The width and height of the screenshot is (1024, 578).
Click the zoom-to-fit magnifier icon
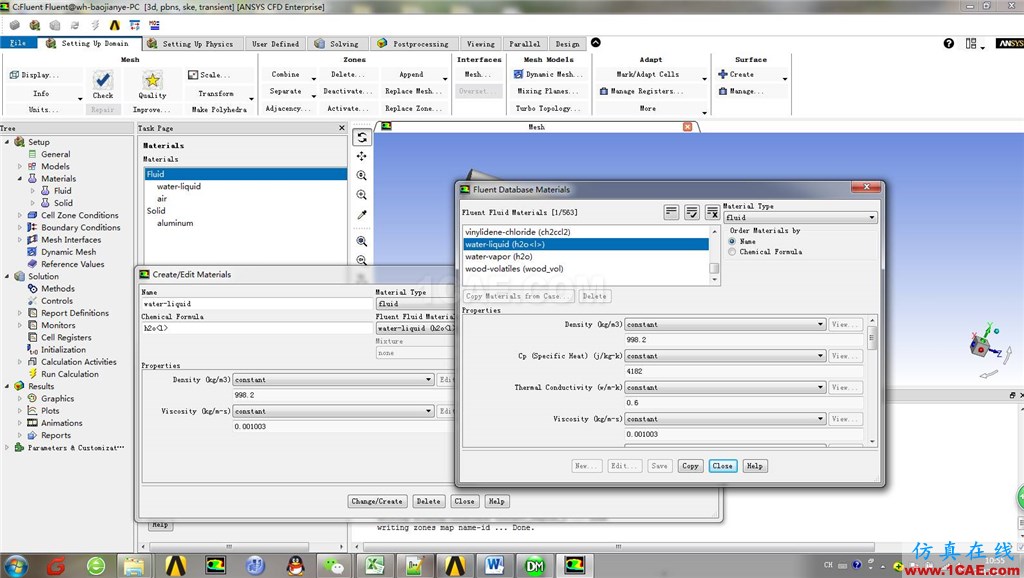[x=362, y=241]
